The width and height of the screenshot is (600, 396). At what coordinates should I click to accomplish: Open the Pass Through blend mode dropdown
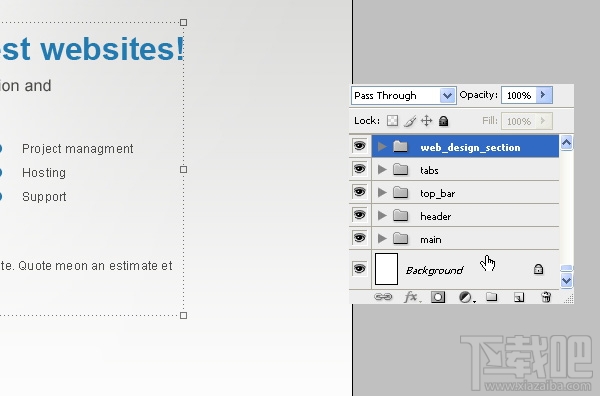[x=404, y=95]
